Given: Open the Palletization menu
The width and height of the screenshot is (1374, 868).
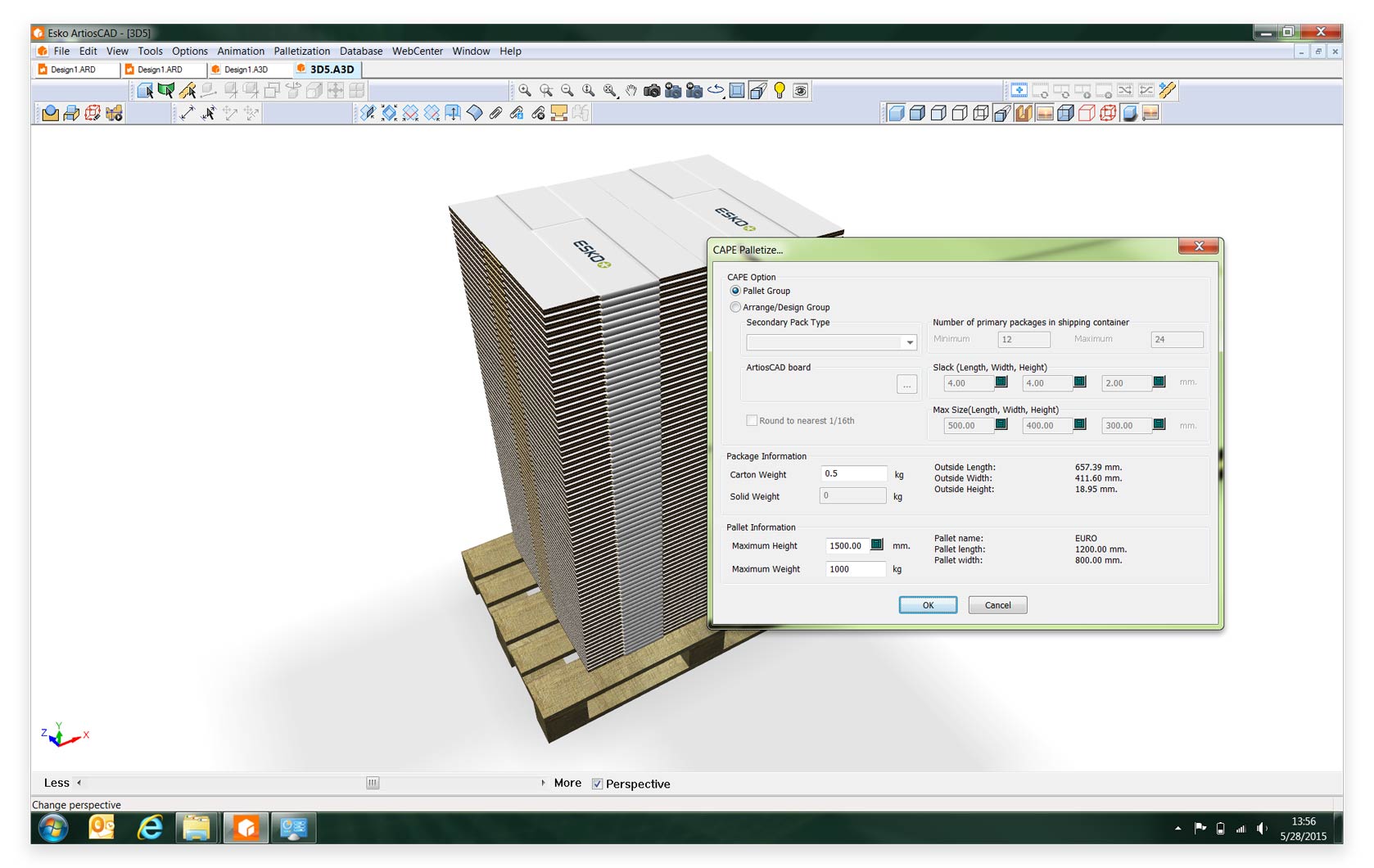Looking at the screenshot, I should 301,51.
